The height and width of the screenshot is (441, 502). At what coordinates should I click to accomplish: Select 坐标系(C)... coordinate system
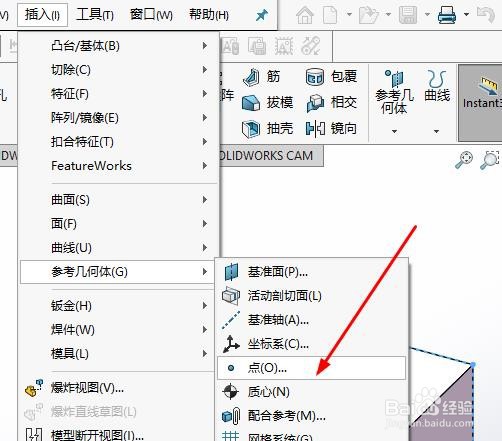coord(311,344)
